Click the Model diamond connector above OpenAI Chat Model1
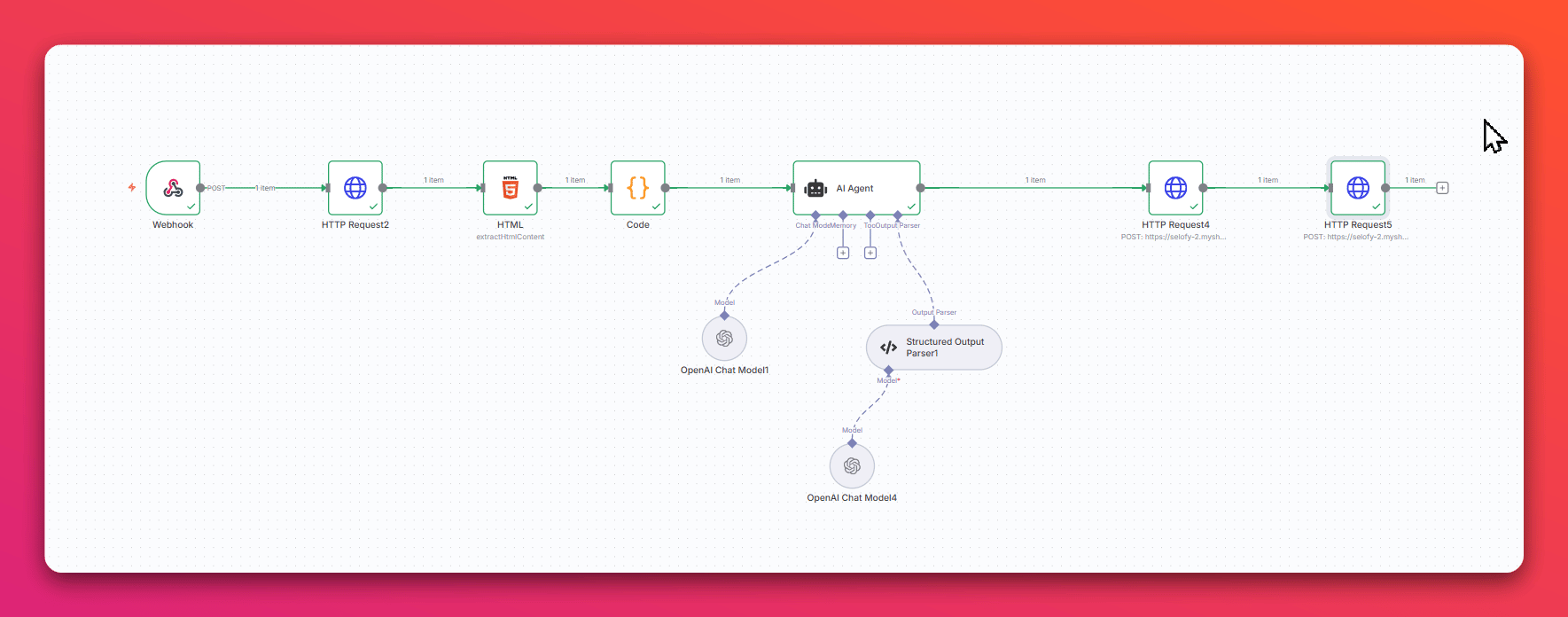Viewport: 1568px width, 617px height. coord(724,316)
